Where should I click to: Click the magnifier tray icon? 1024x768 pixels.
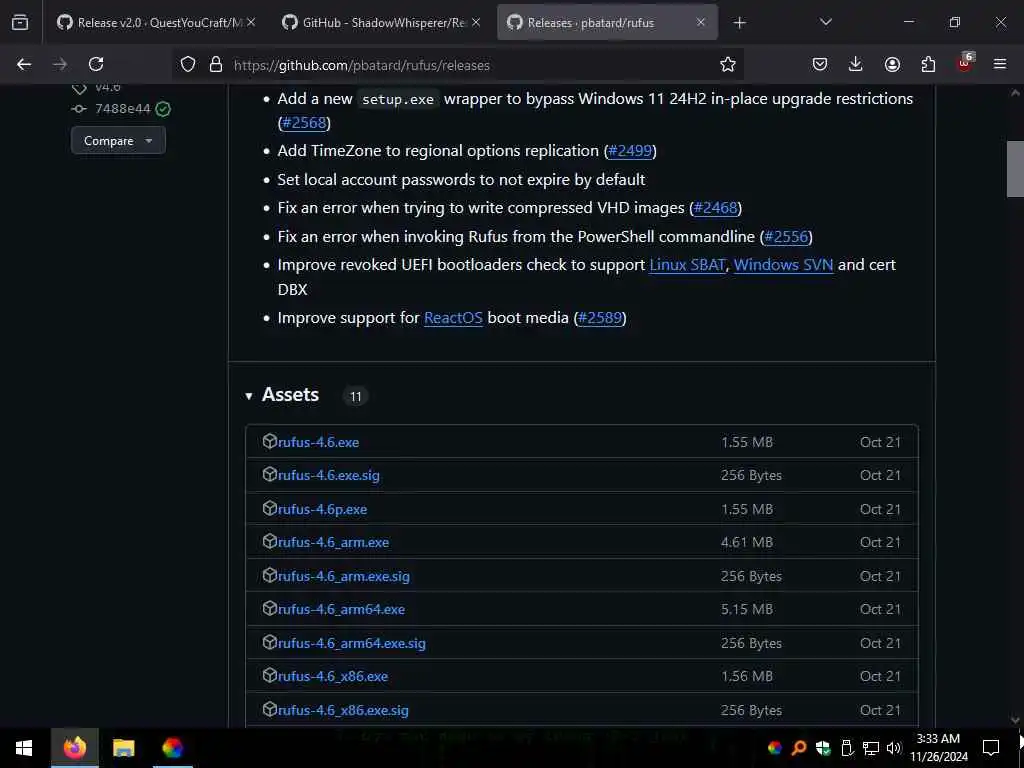point(799,748)
